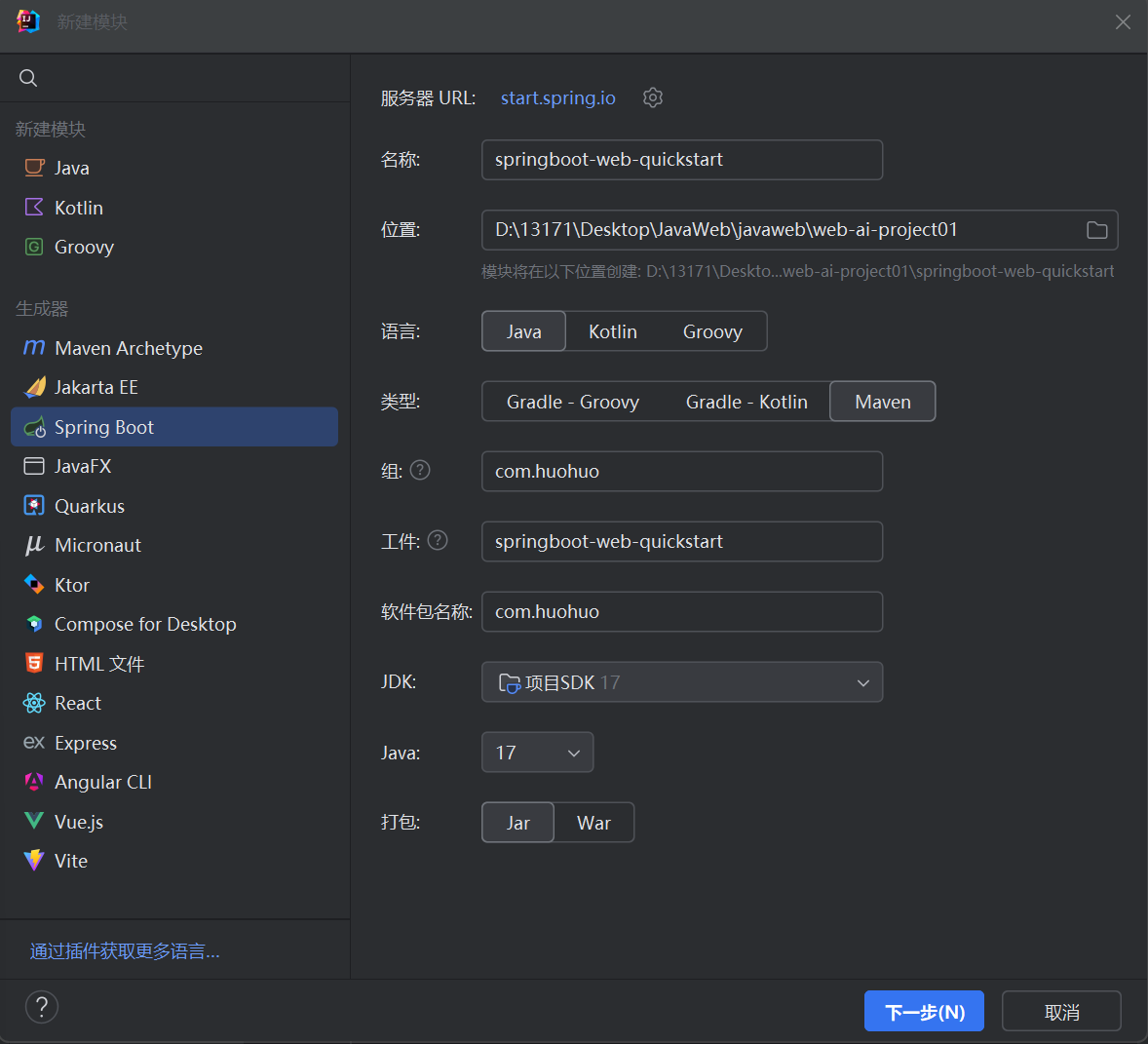Focus the 组 com.huohuo field
This screenshot has width=1148, height=1044.
[681, 471]
